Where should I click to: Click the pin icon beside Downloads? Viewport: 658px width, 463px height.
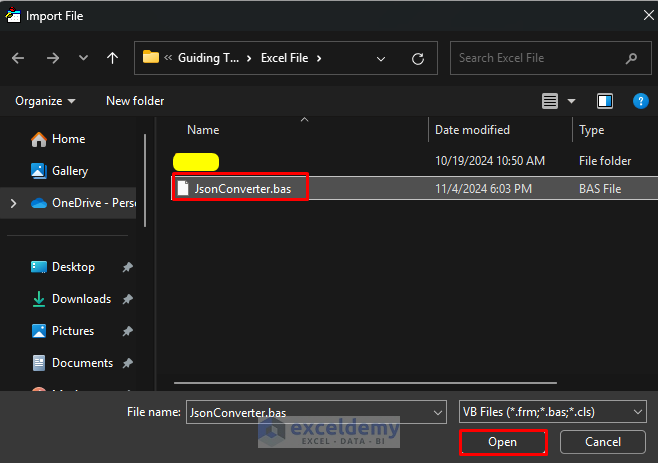128,299
